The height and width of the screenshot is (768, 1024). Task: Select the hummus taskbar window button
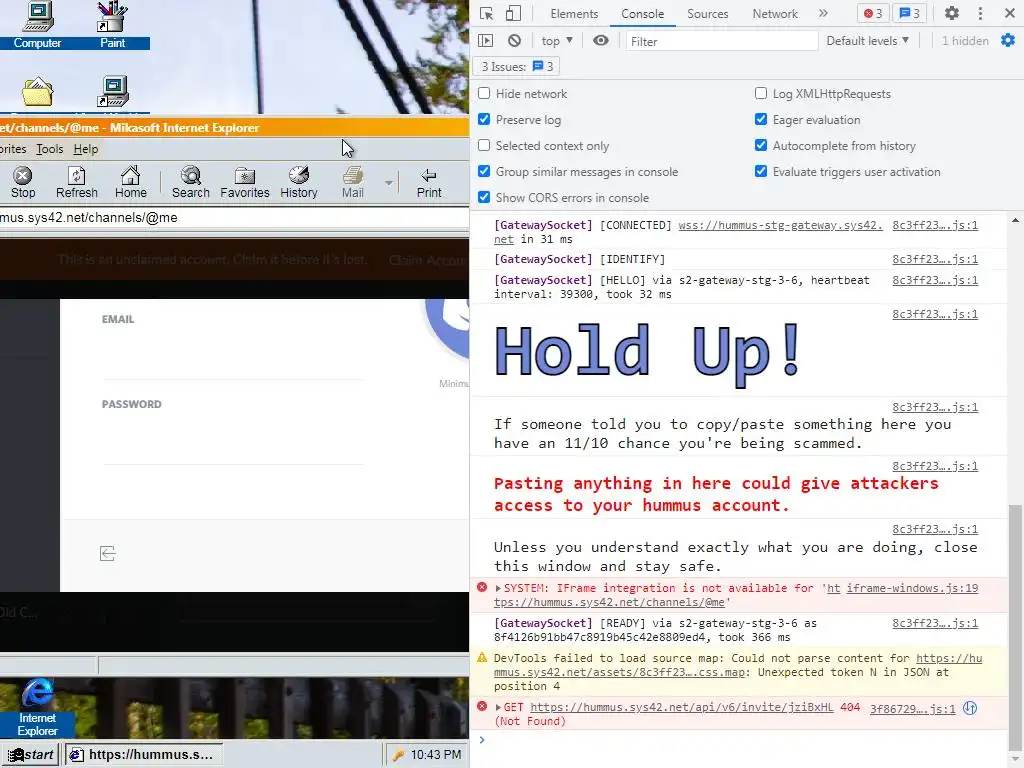coord(144,754)
